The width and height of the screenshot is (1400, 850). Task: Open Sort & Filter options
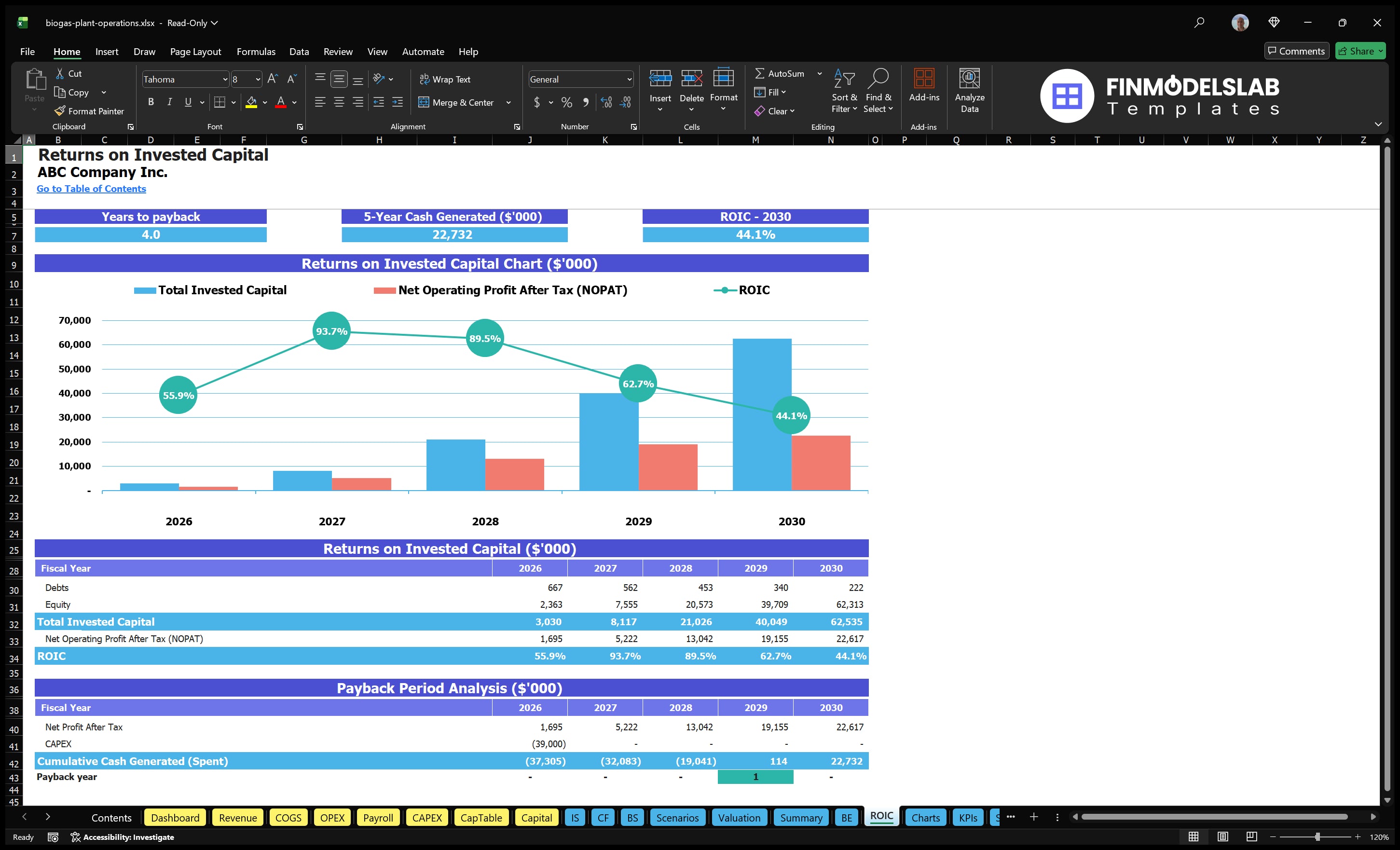pyautogui.click(x=844, y=91)
